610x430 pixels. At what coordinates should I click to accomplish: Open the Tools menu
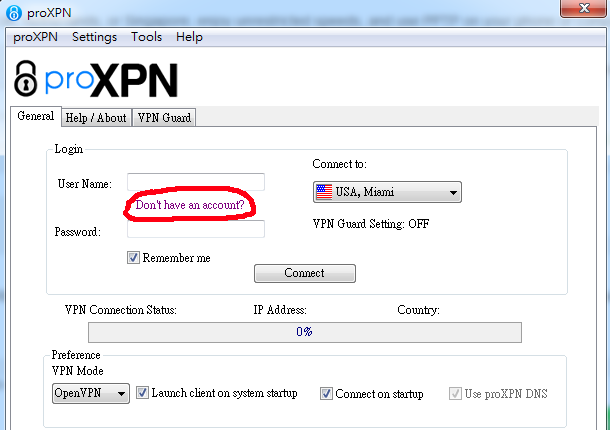pos(146,37)
